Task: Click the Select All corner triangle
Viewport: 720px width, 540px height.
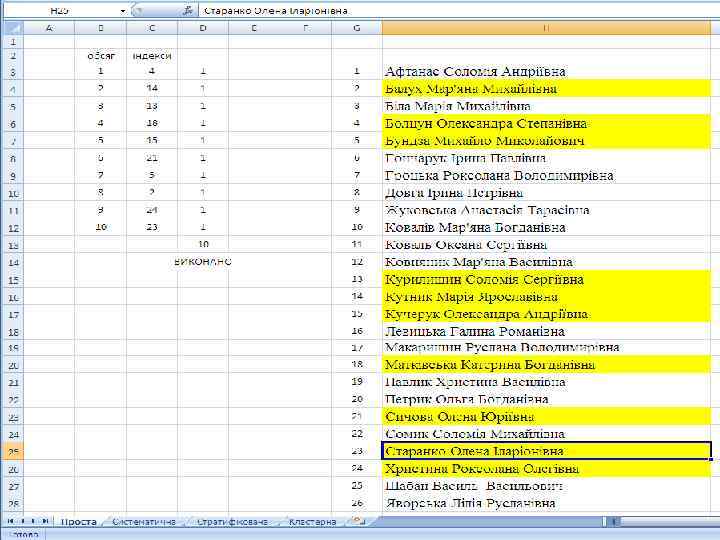Action: [13, 28]
